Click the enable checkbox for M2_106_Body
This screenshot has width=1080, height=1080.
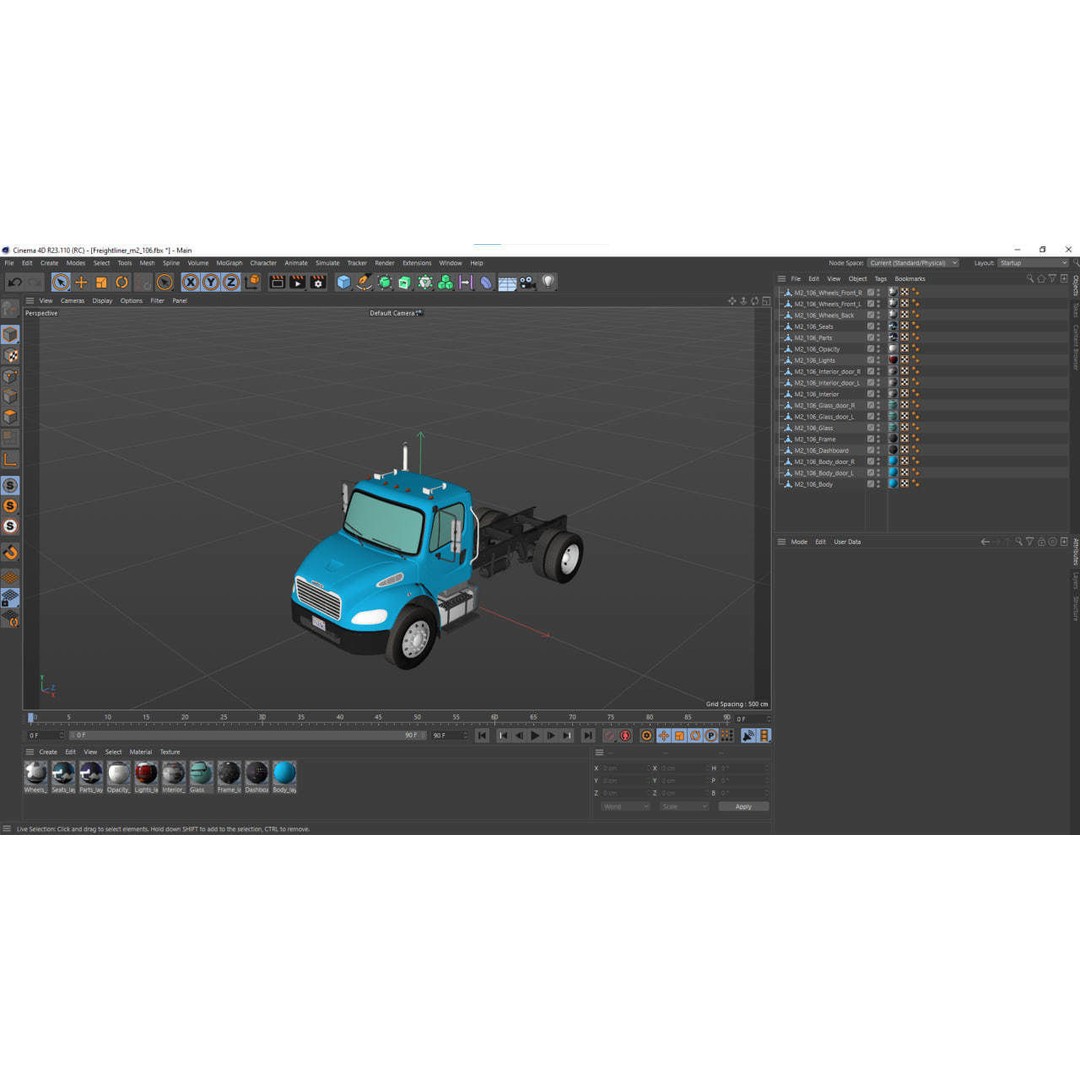coord(871,484)
